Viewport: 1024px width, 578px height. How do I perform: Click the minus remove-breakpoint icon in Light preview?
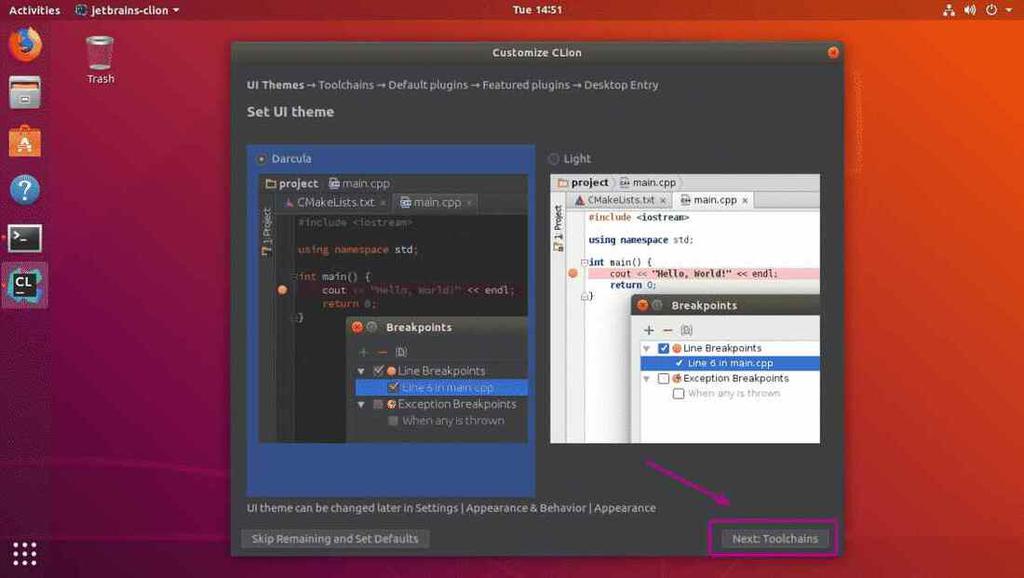(667, 330)
